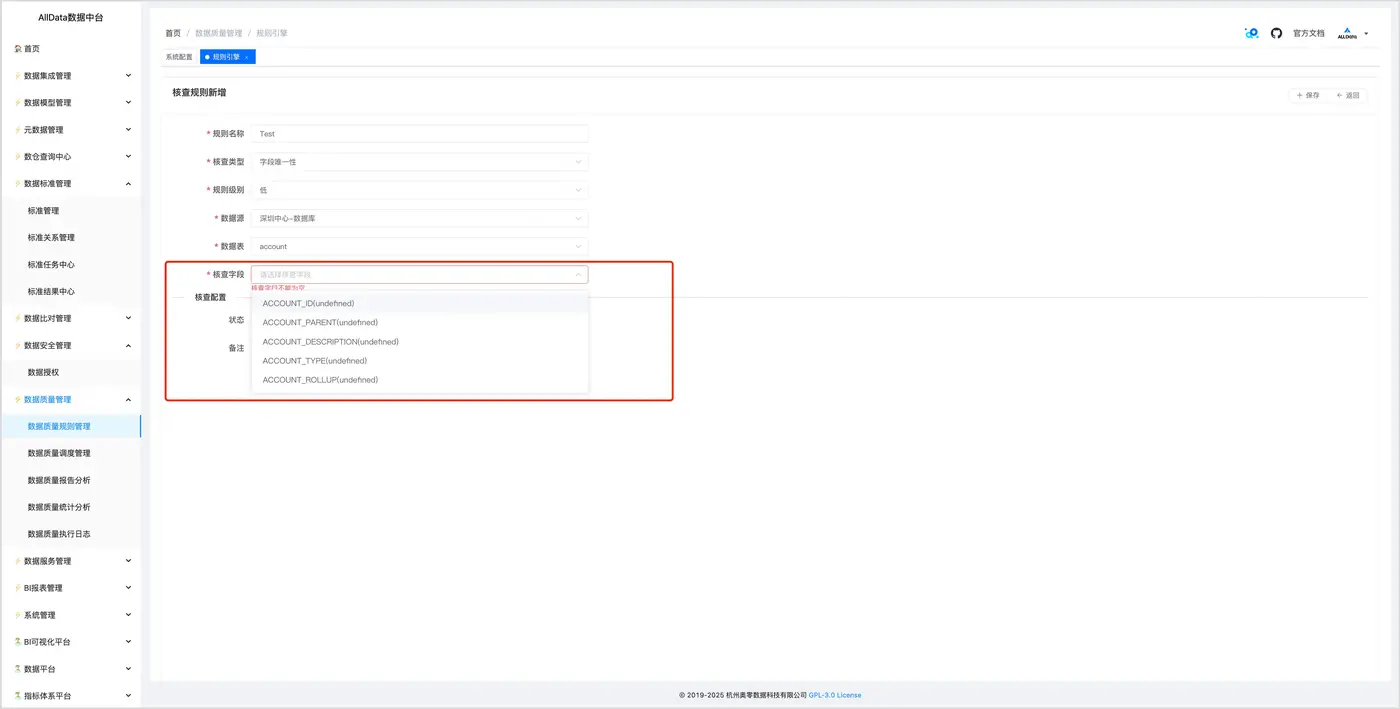Expand the 数据比对管理 chevron
Viewport: 1400px width, 709px height.
[x=128, y=318]
